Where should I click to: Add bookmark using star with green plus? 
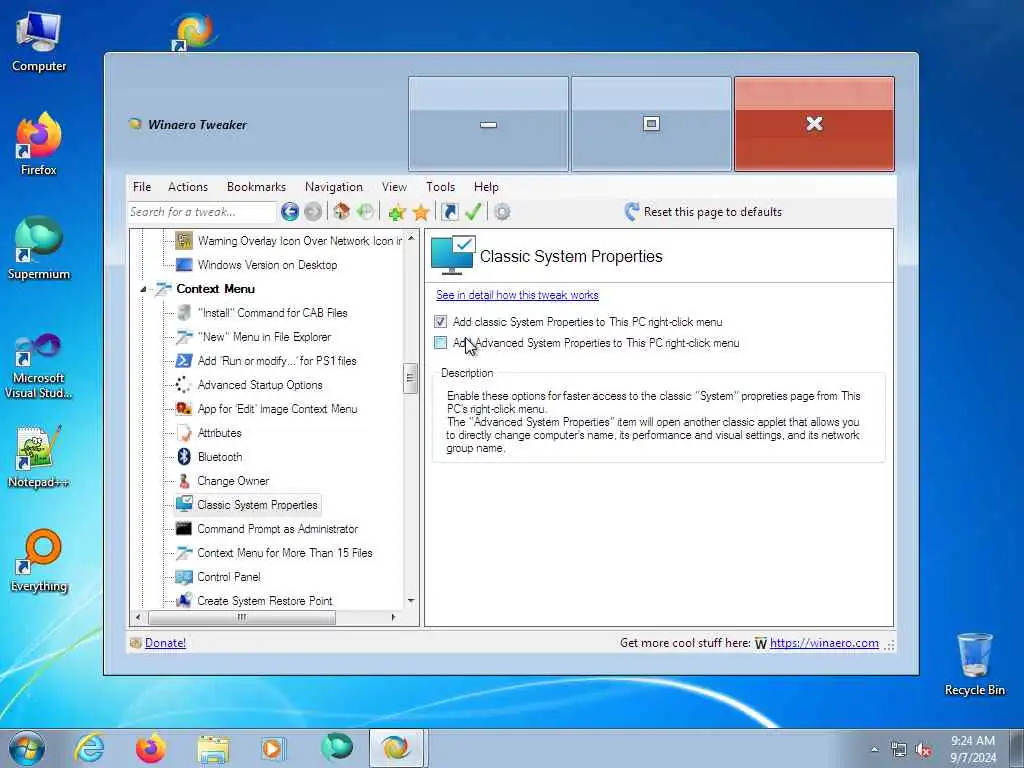click(x=396, y=212)
